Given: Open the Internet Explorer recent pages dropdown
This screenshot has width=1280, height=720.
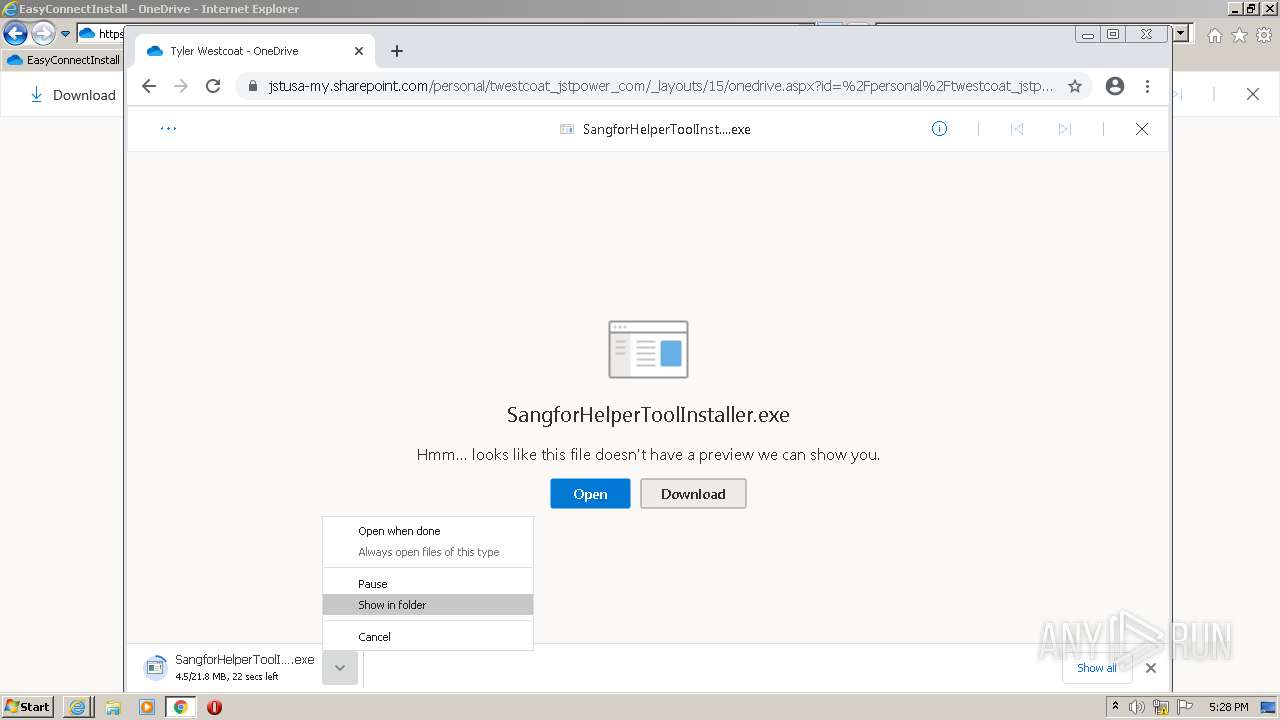Looking at the screenshot, I should (x=66, y=34).
